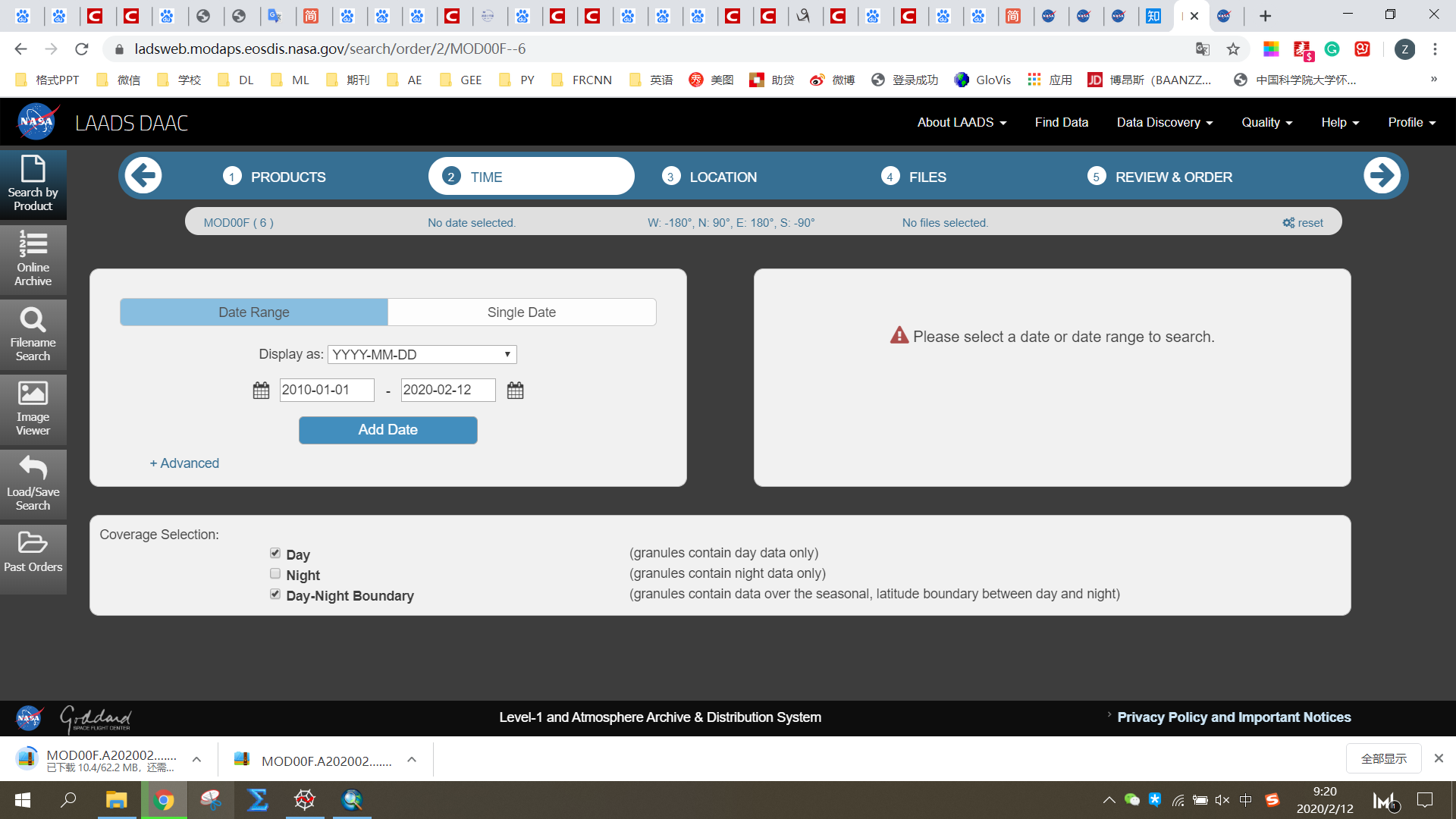Open the Online Archive sidebar icon
Image resolution: width=1456 pixels, height=819 pixels.
coord(33,244)
